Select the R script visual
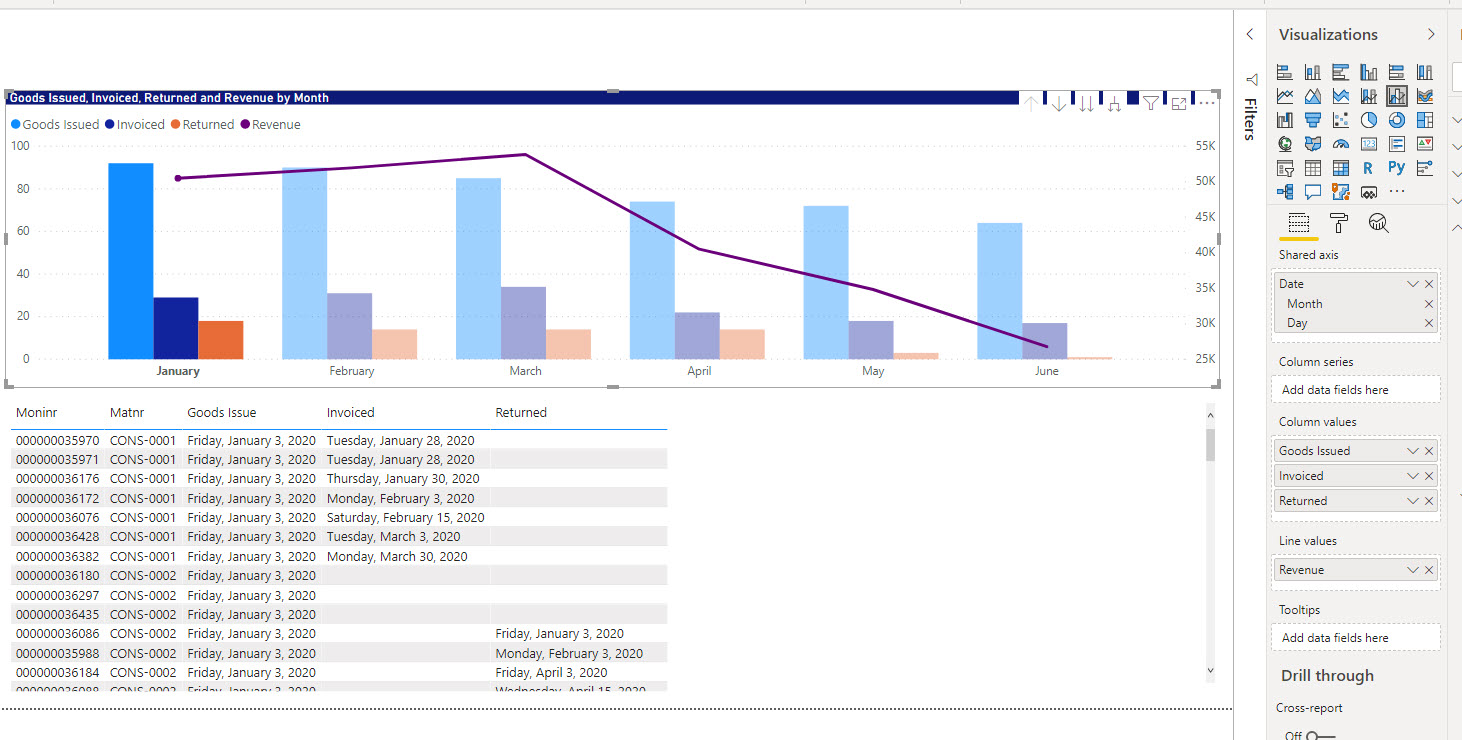The height and width of the screenshot is (740, 1462). click(1369, 168)
